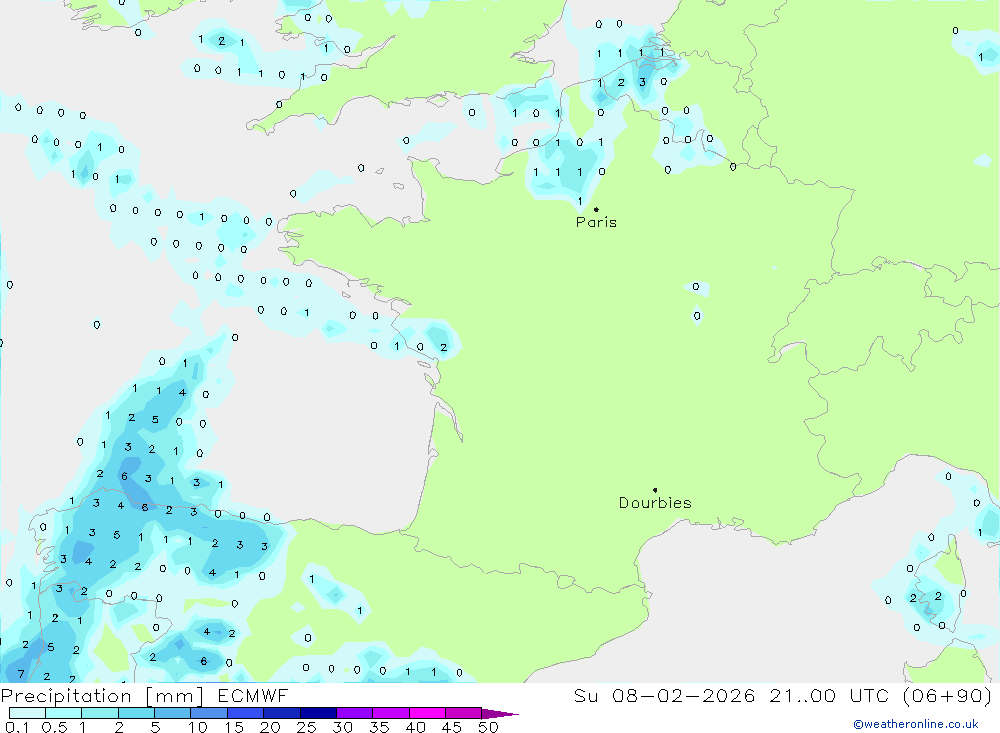The height and width of the screenshot is (733, 1000).
Task: Pick the legend swatch between 20 and 25
Action: [282, 713]
